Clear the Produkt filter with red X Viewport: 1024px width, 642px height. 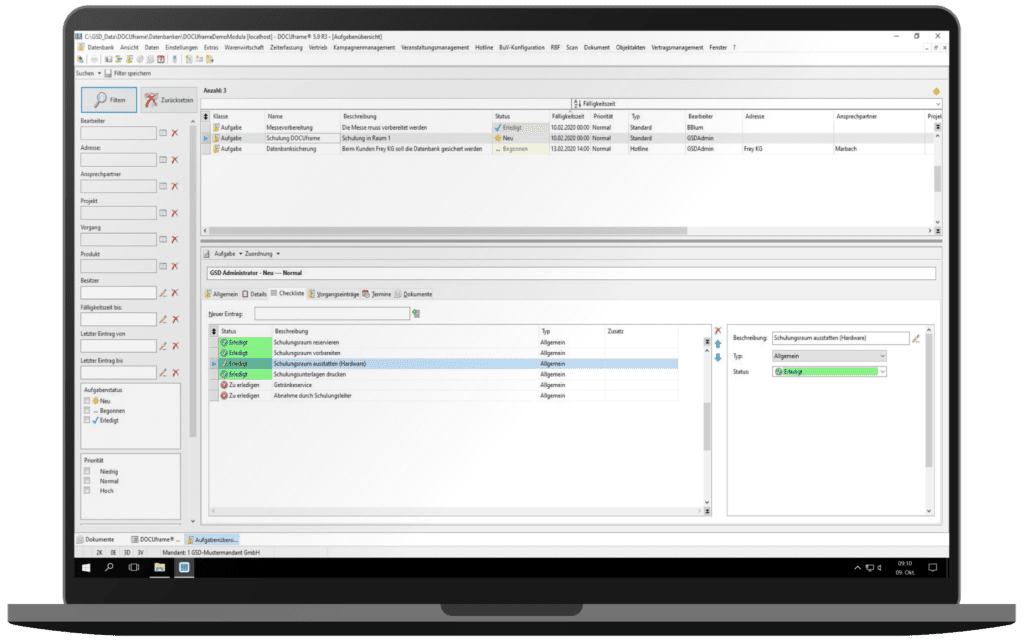[x=175, y=266]
